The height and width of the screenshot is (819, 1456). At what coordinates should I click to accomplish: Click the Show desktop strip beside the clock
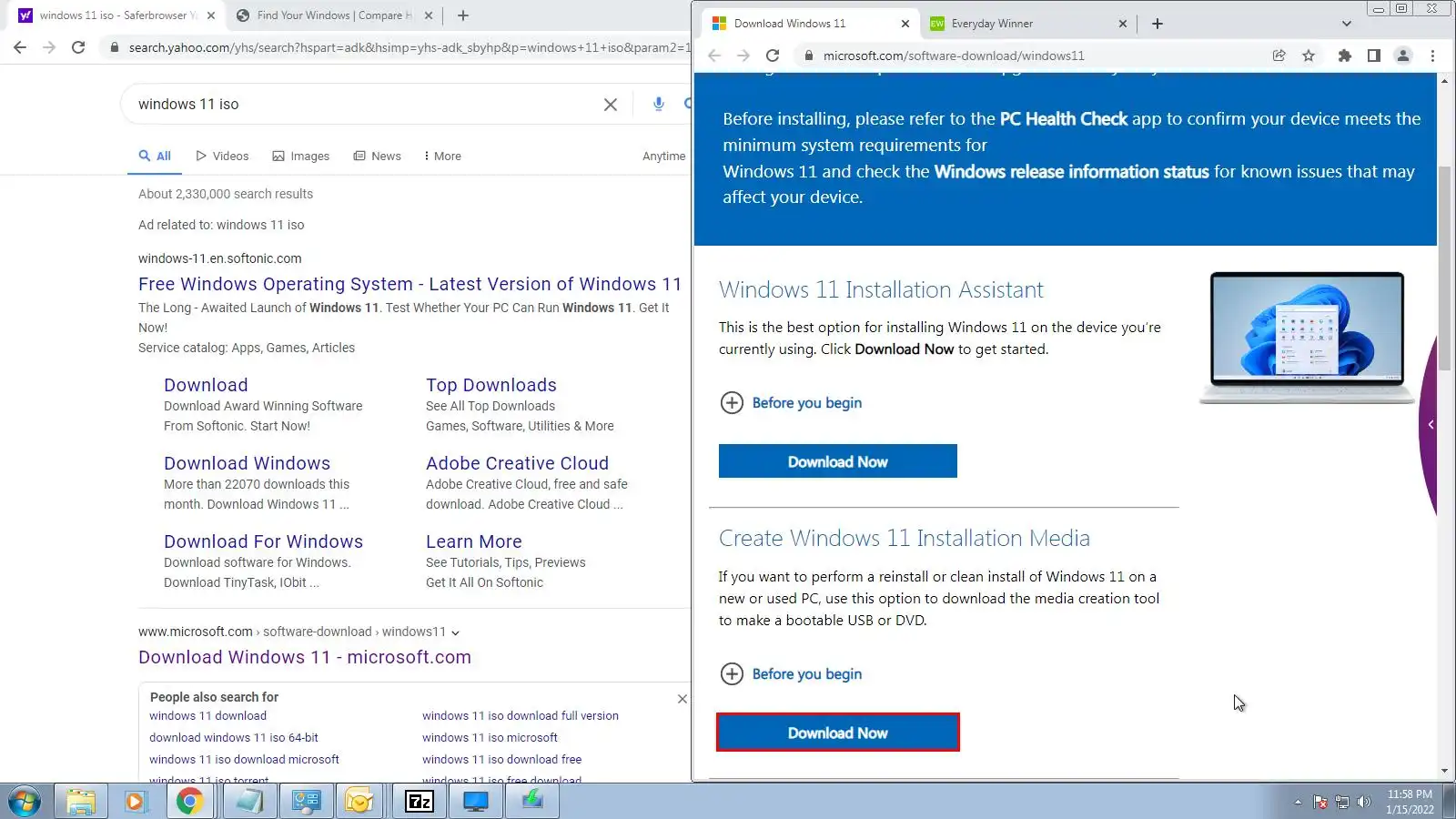1450,802
